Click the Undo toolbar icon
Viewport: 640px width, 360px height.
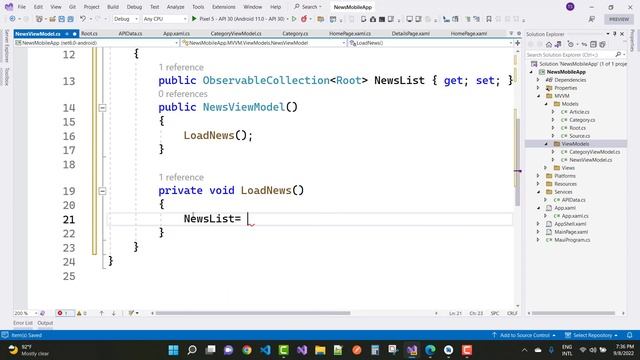83,19
